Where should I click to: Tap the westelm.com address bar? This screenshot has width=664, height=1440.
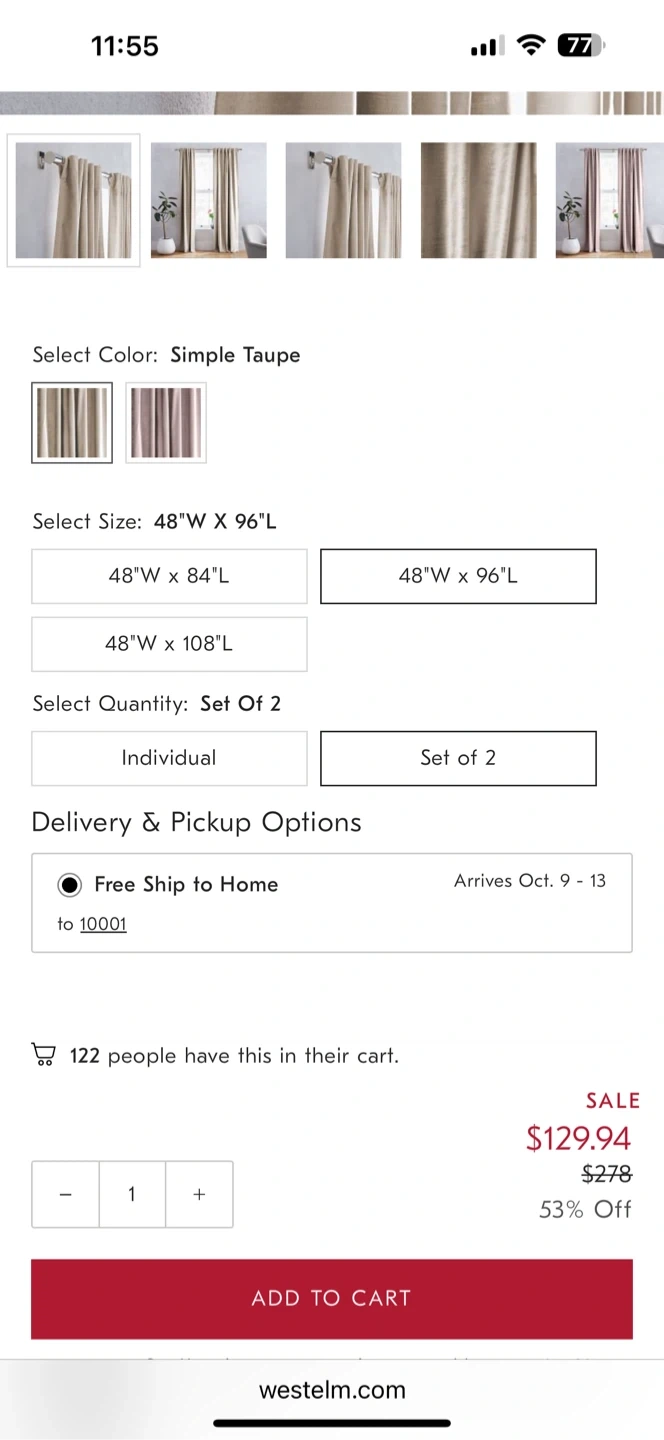coord(332,1390)
